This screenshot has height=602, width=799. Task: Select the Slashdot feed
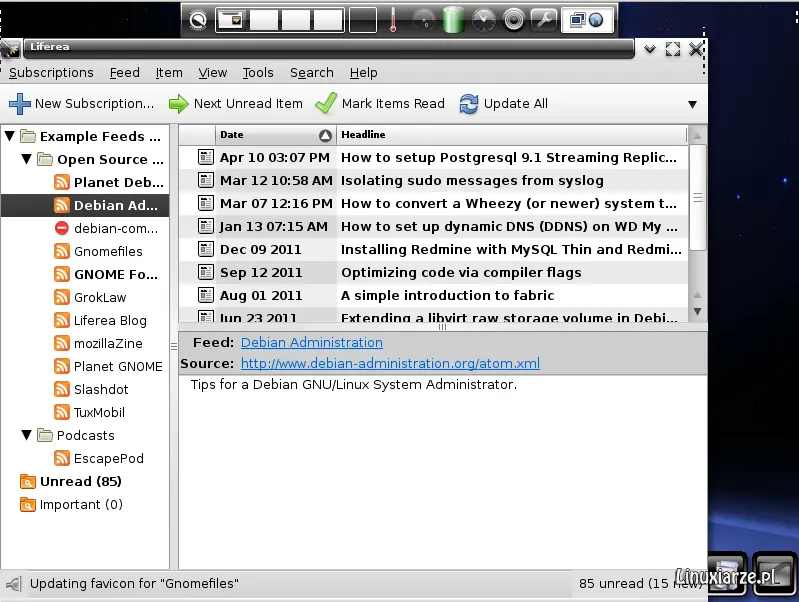[91, 389]
